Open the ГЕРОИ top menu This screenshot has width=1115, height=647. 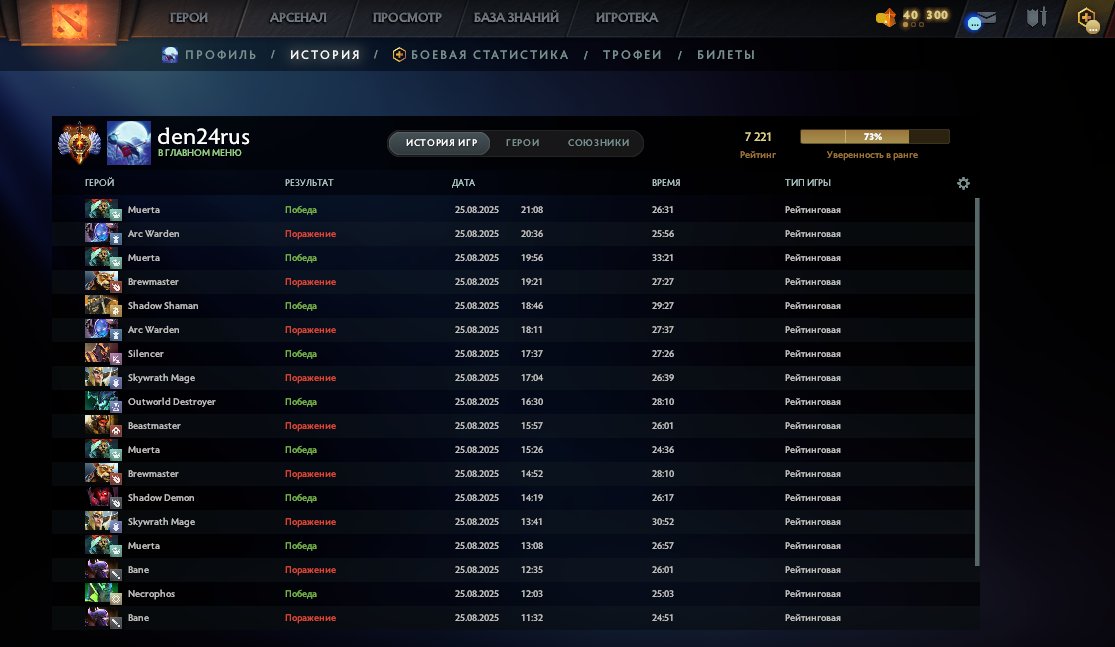tap(188, 18)
